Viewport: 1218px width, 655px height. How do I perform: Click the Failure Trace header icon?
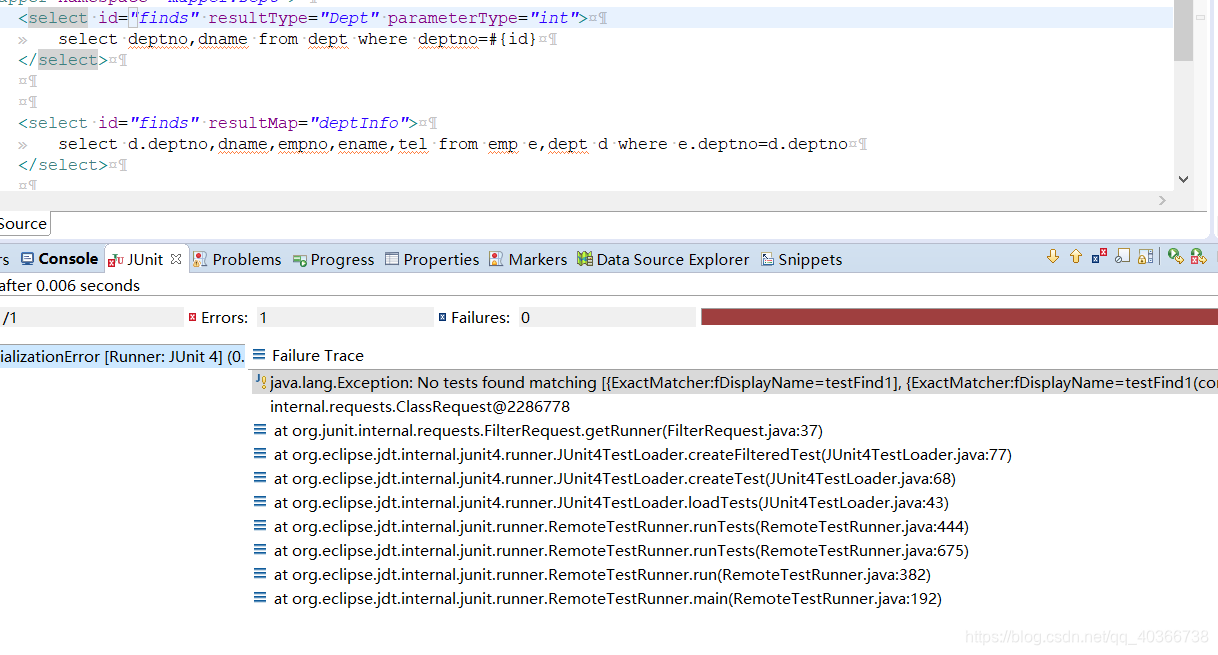click(259, 355)
